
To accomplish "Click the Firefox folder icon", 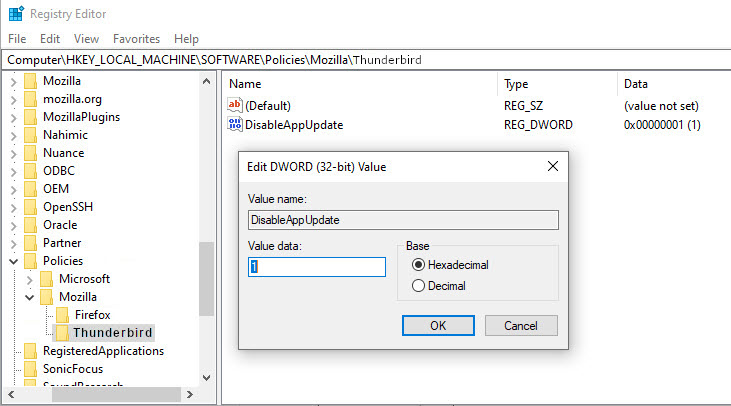I will [62, 315].
